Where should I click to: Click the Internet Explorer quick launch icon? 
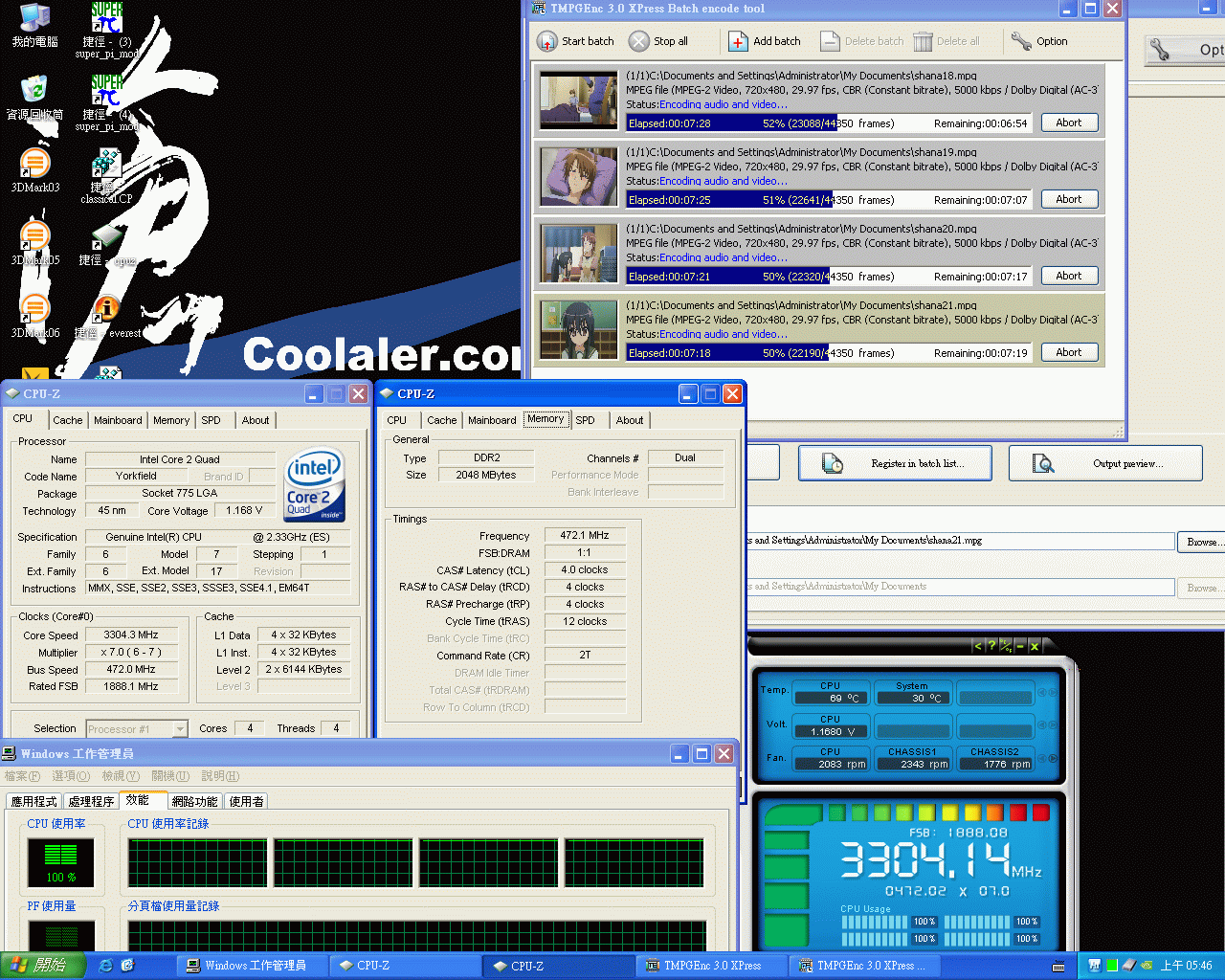pyautogui.click(x=106, y=966)
